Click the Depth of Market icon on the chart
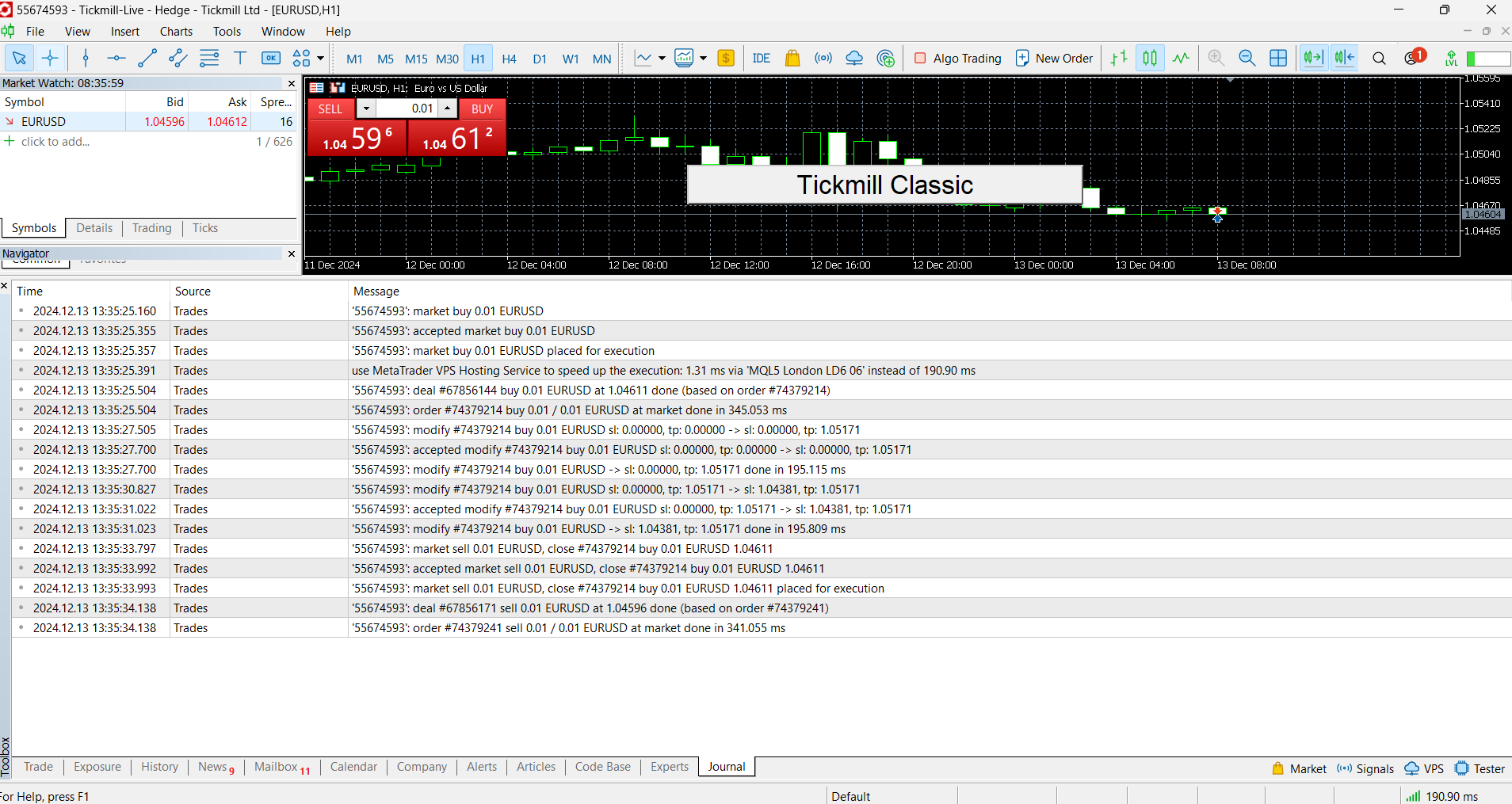Screen dimensions: 1512x804 point(316,88)
